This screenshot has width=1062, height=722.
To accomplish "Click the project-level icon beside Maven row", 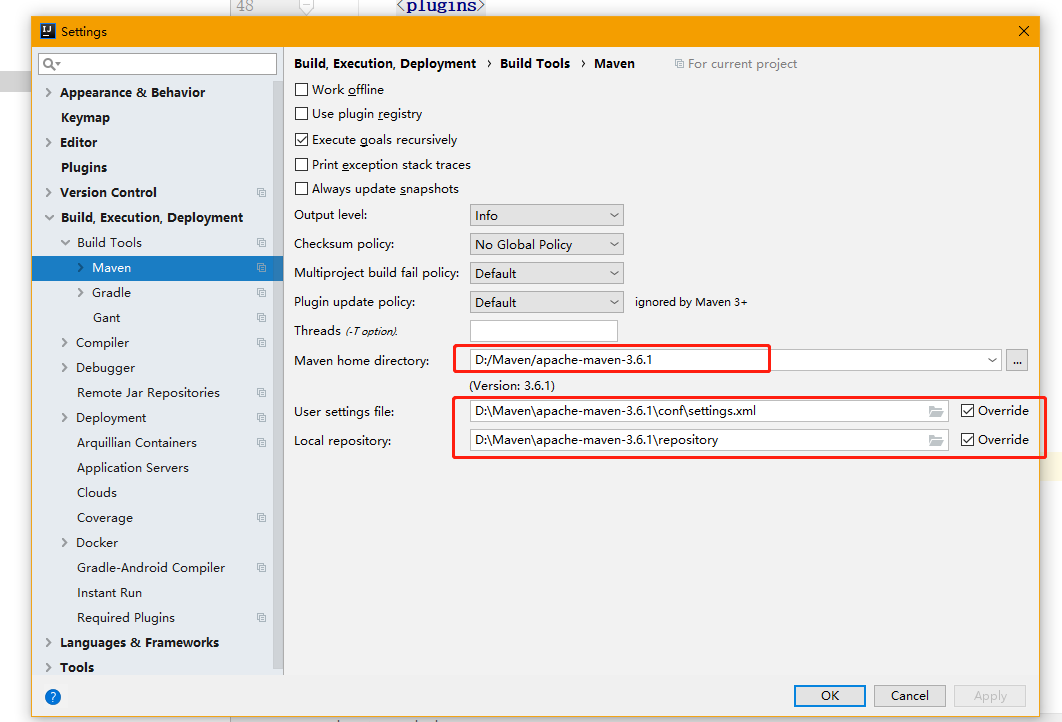I will pyautogui.click(x=261, y=268).
